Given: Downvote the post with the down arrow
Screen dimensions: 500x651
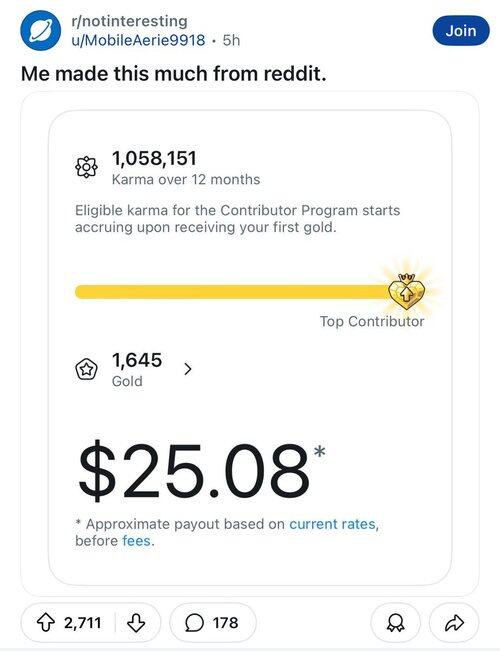Looking at the screenshot, I should point(136,623).
